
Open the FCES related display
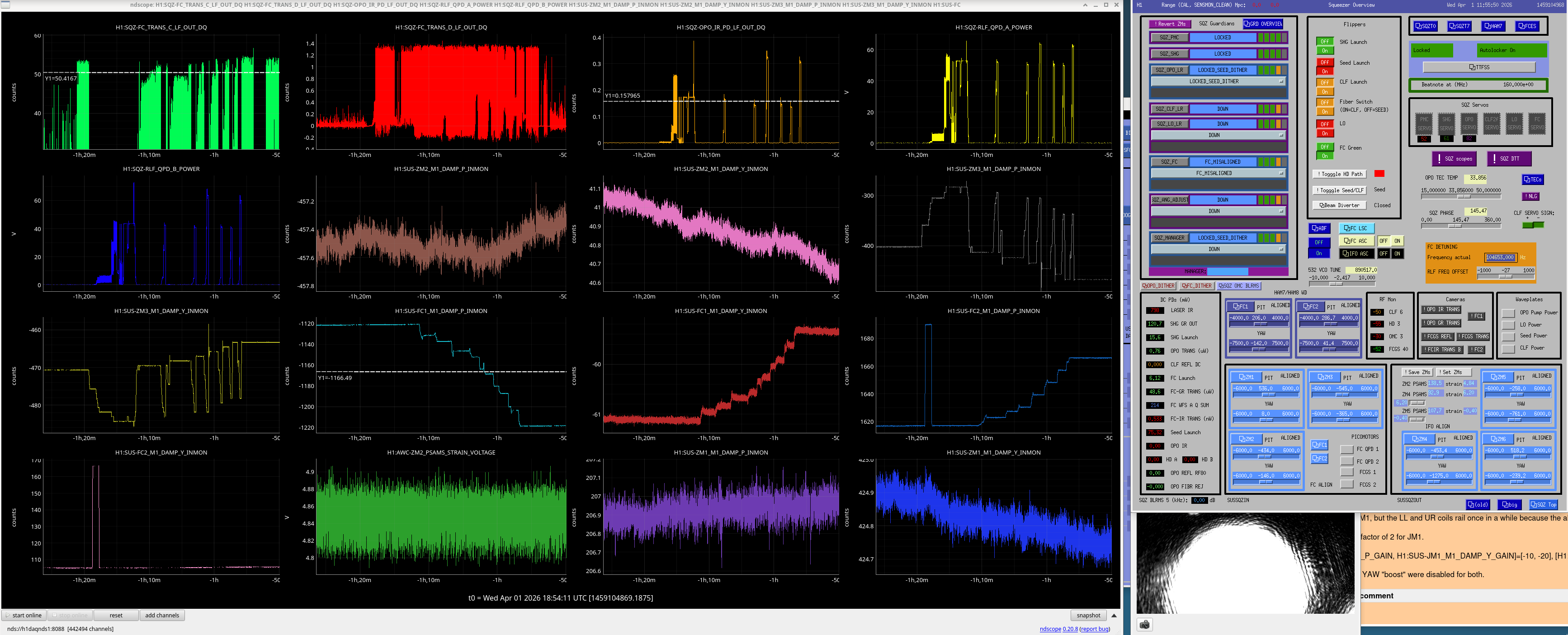[x=1527, y=26]
